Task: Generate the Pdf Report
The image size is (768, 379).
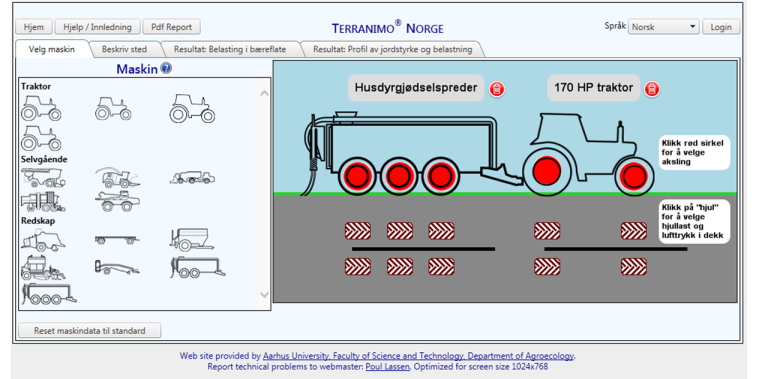Action: point(171,27)
